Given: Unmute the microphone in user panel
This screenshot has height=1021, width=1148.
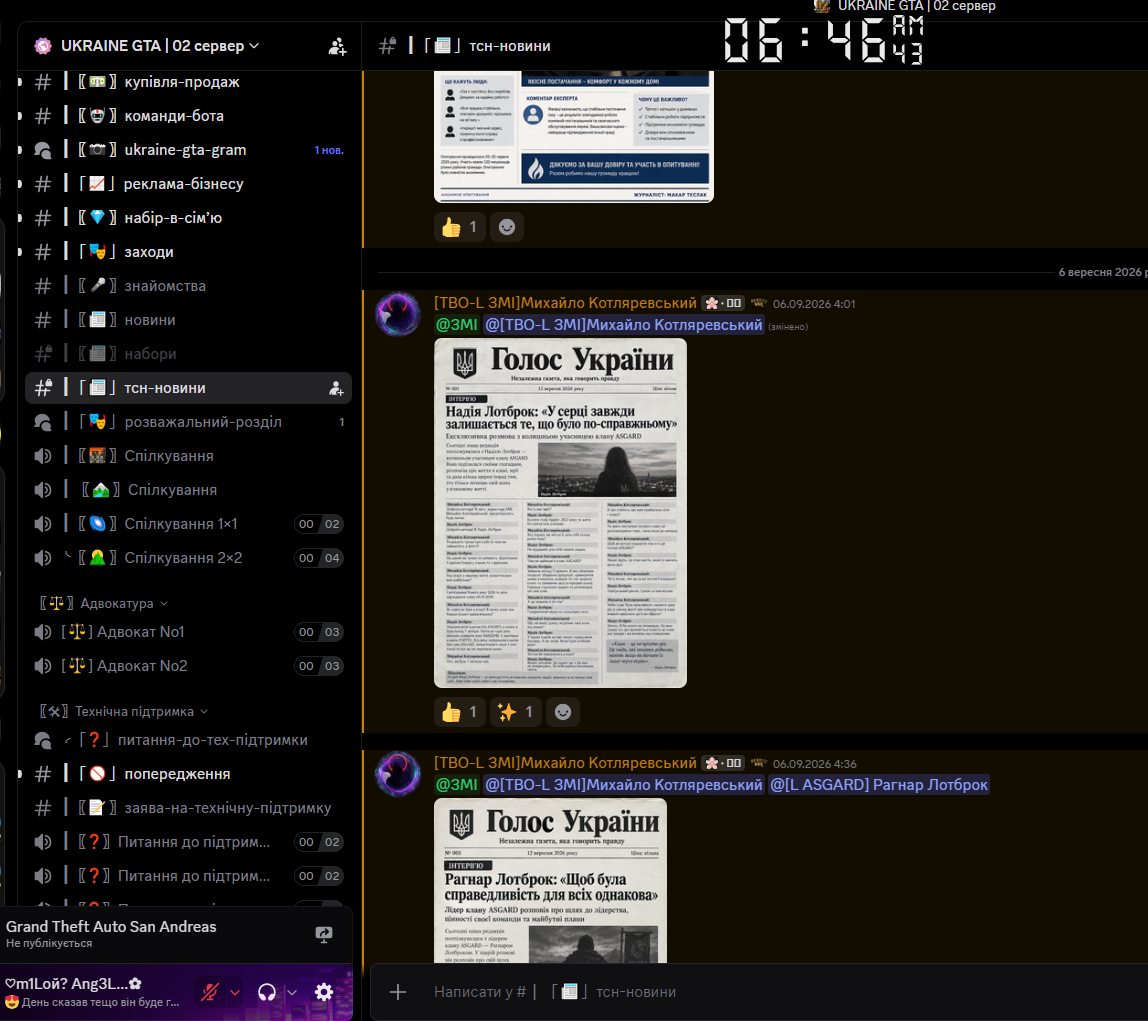Looking at the screenshot, I should pos(210,992).
